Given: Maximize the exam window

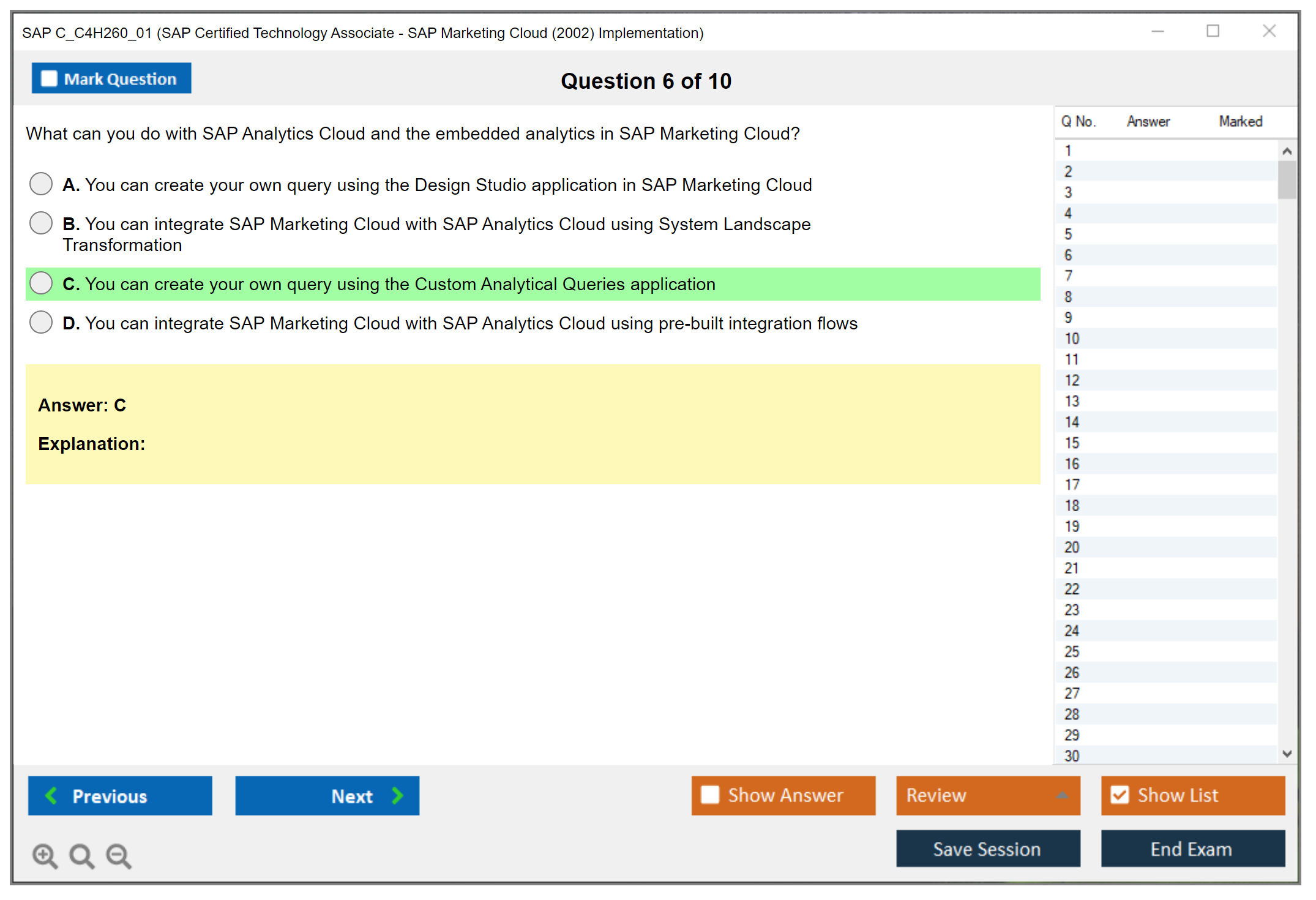Looking at the screenshot, I should (x=1213, y=31).
